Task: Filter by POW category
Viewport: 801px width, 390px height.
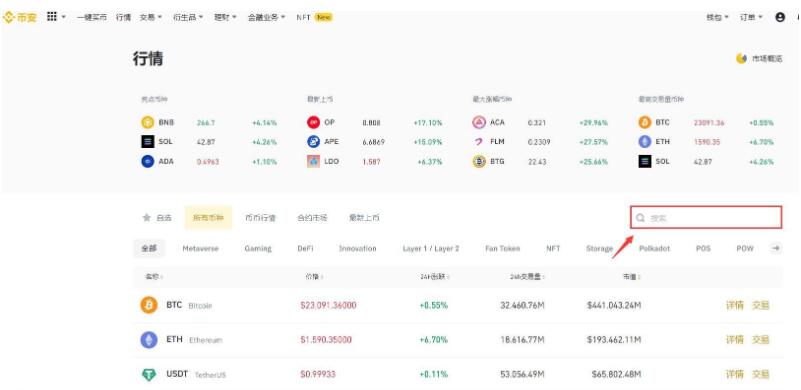Action: [x=745, y=248]
